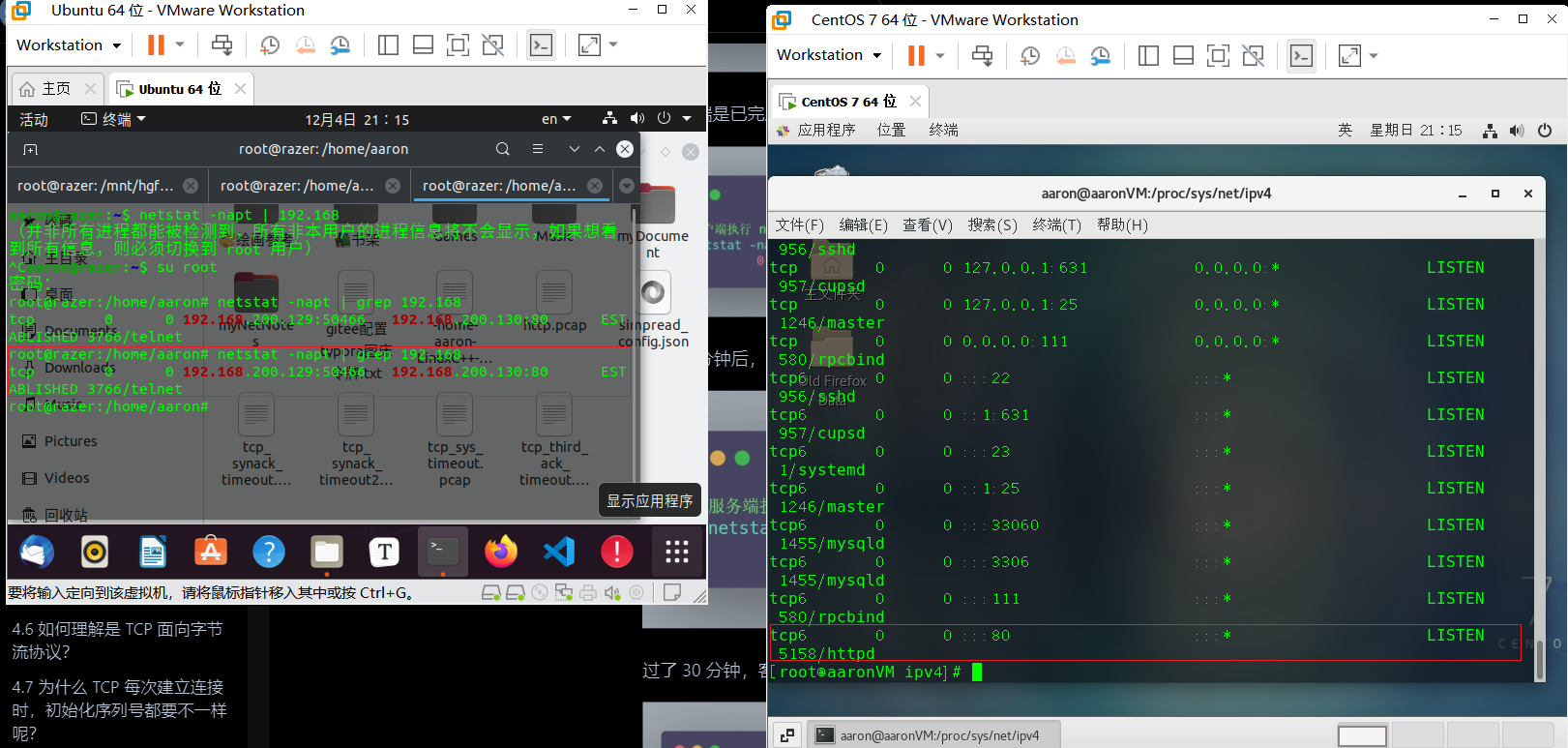Launch Firefox from Ubuntu dock

[x=501, y=552]
